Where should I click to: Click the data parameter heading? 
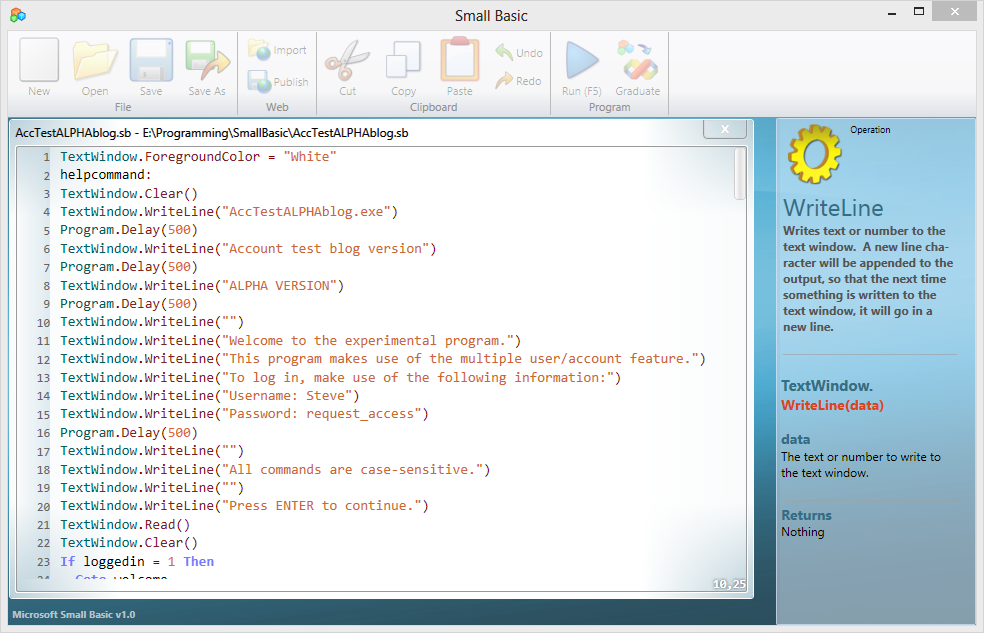[795, 439]
